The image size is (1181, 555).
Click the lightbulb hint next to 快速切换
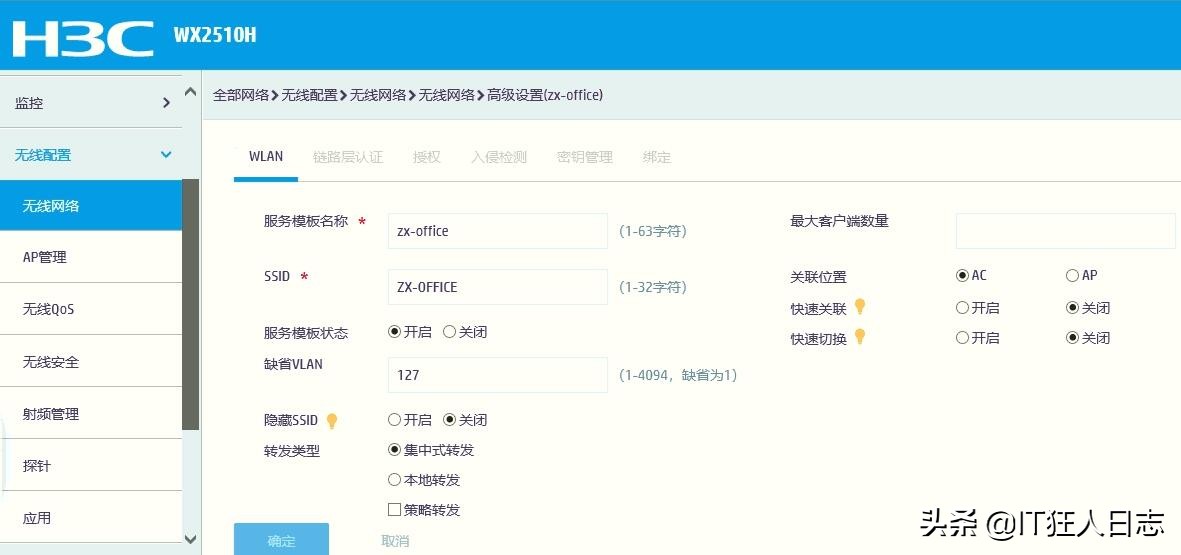[x=859, y=337]
